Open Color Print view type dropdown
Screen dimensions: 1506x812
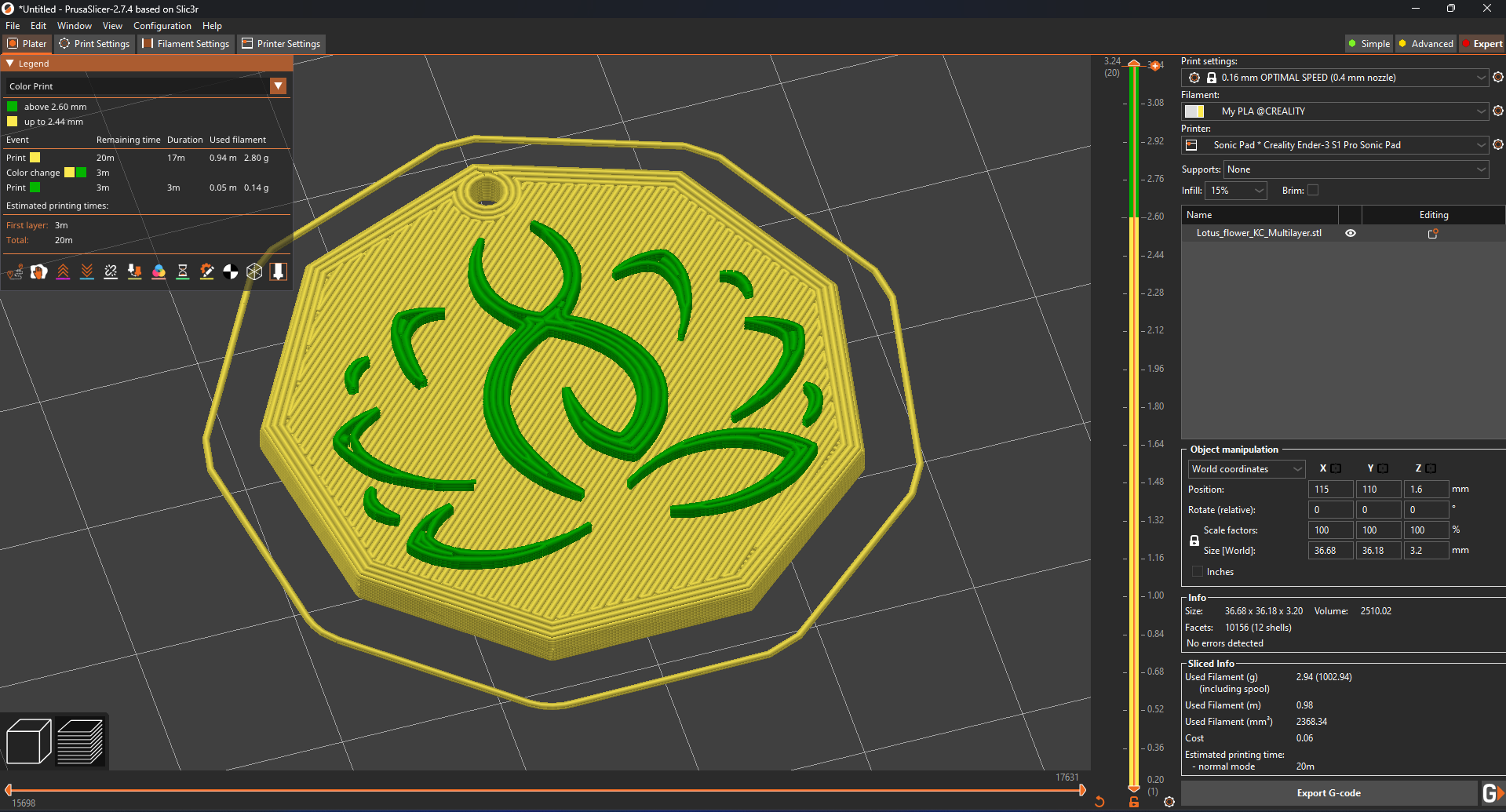coord(146,86)
